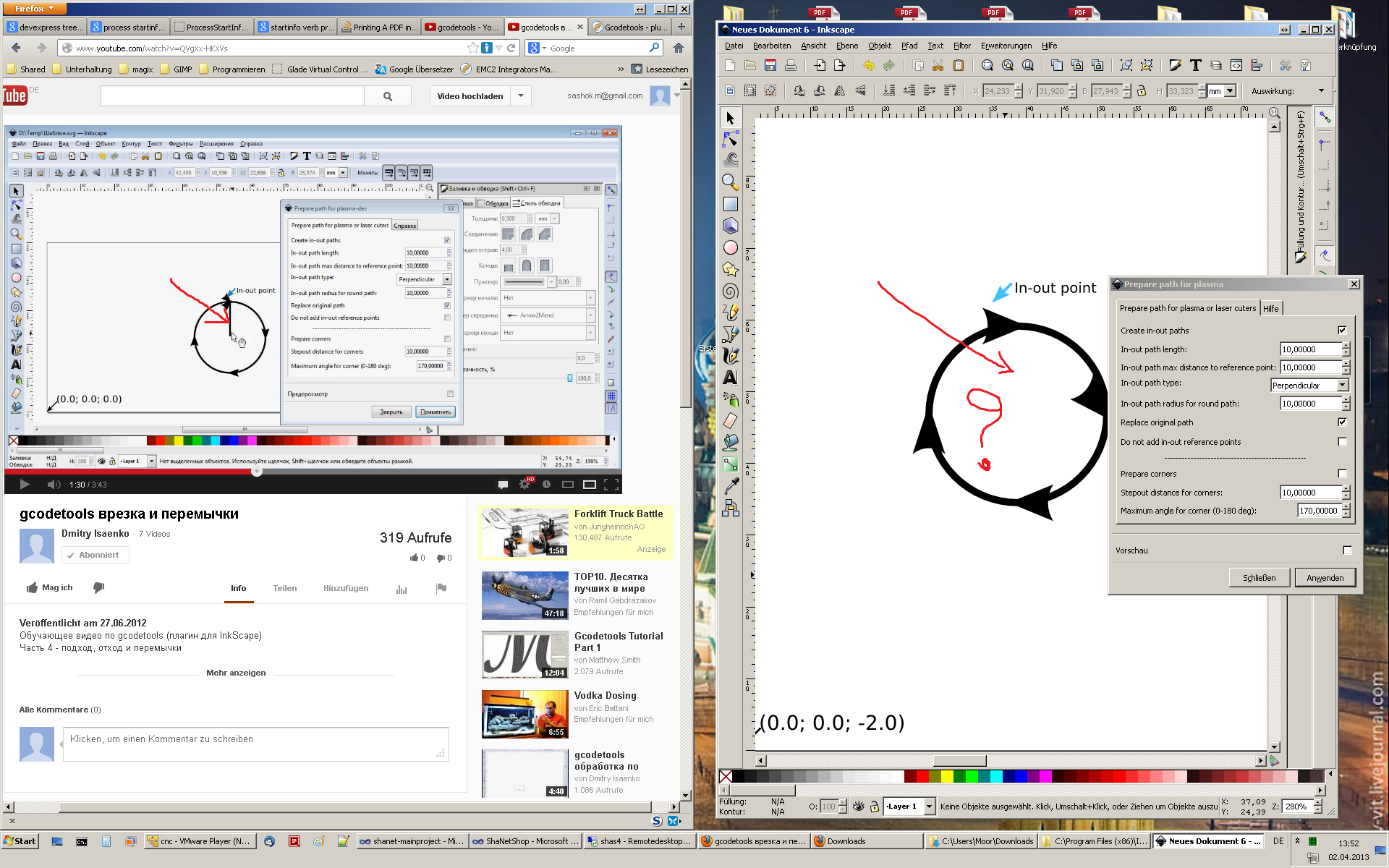The width and height of the screenshot is (1389, 868).
Task: Select the Text tool in Inkscape toolbox
Action: 730,377
